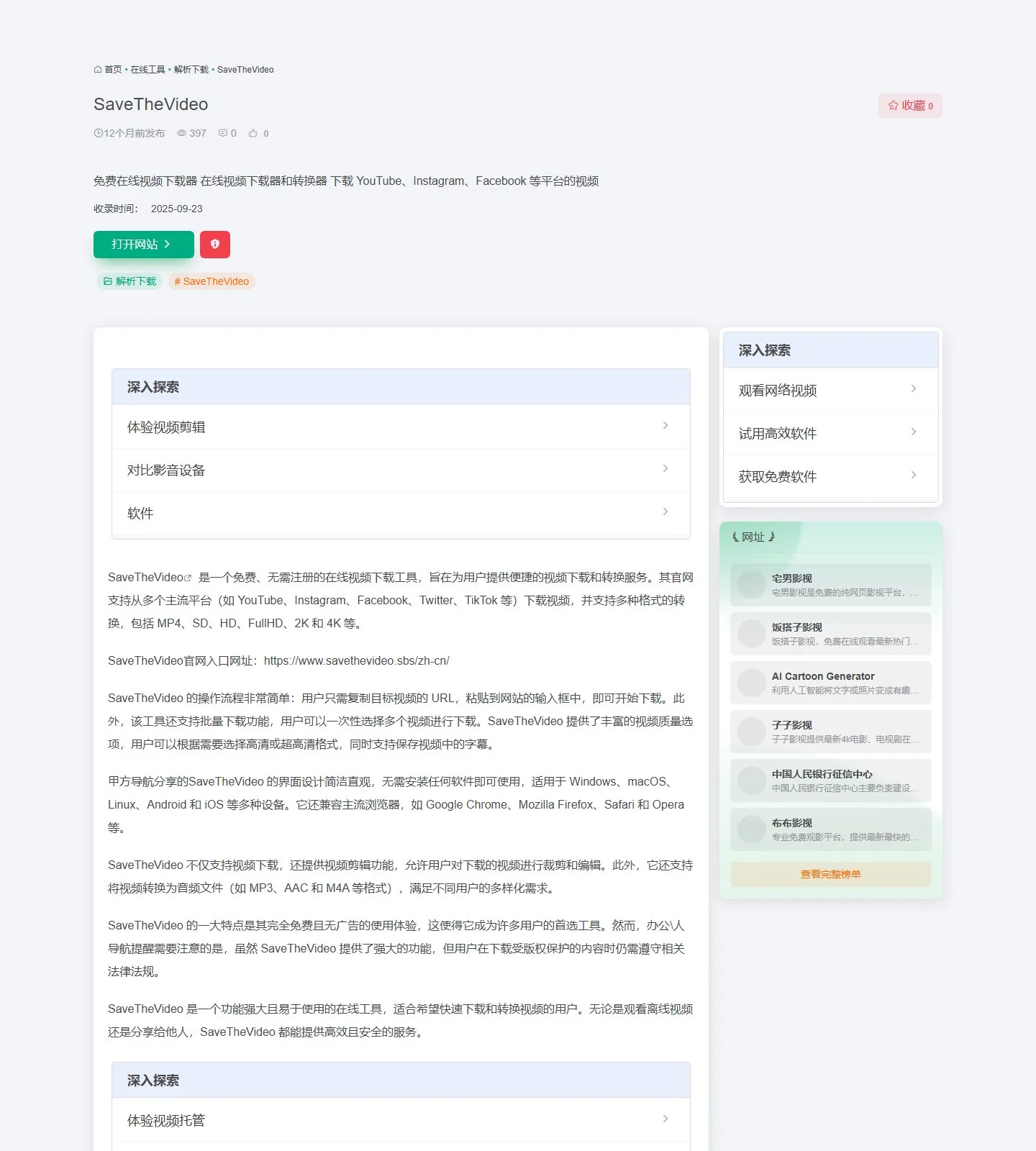Click the red shield report button
Image resolution: width=1036 pixels, height=1151 pixels.
pos(215,245)
